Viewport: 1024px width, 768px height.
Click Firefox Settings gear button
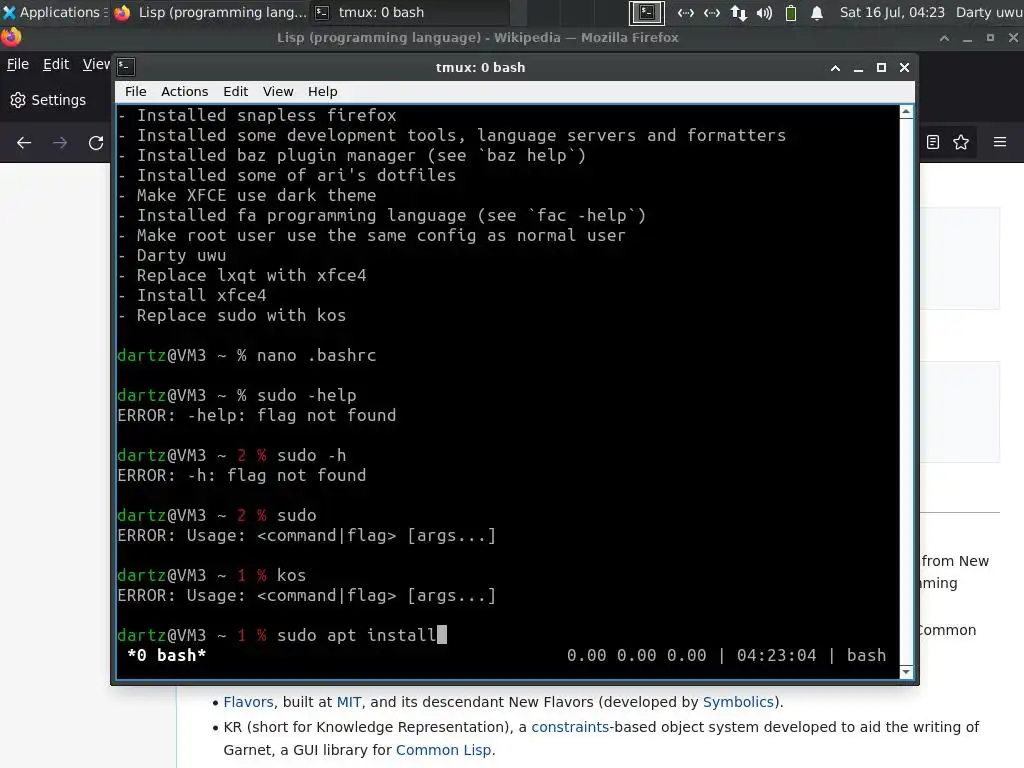coord(48,100)
